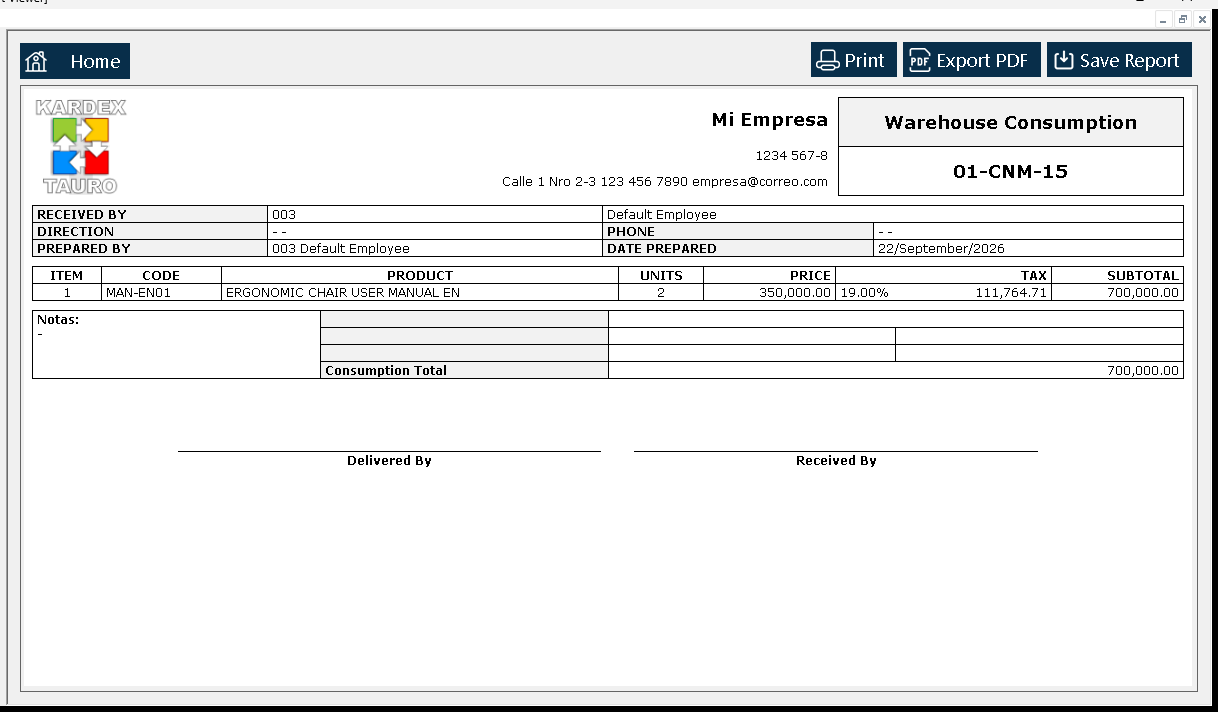The width and height of the screenshot is (1218, 712).
Task: Click the DIRECTION label
Action: (76, 231)
